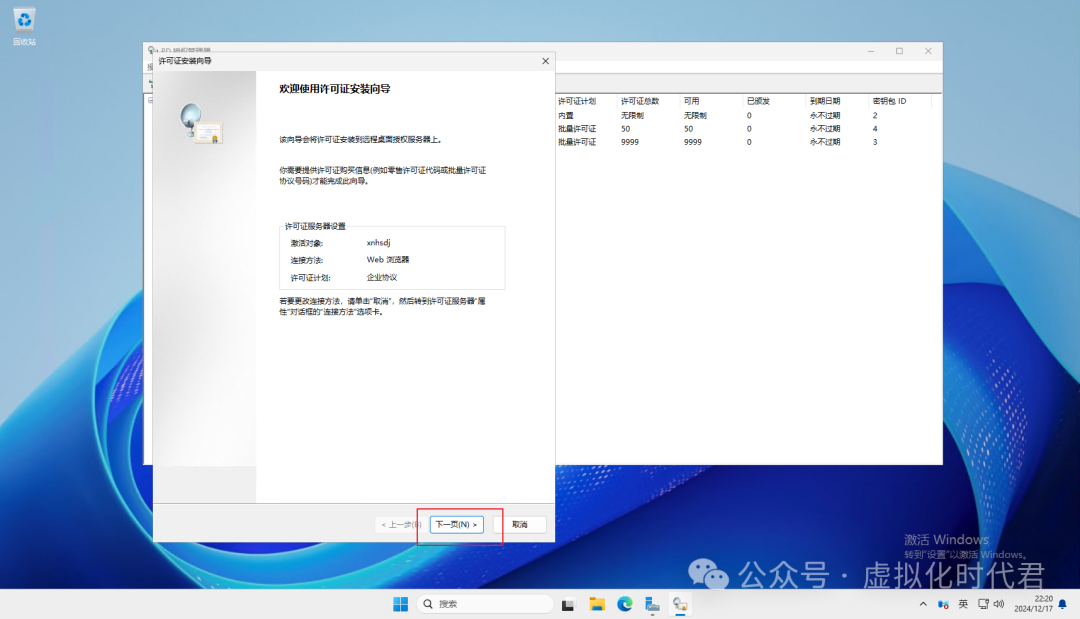Open the notification bell icon
This screenshot has height=619, width=1080.
1060,604
